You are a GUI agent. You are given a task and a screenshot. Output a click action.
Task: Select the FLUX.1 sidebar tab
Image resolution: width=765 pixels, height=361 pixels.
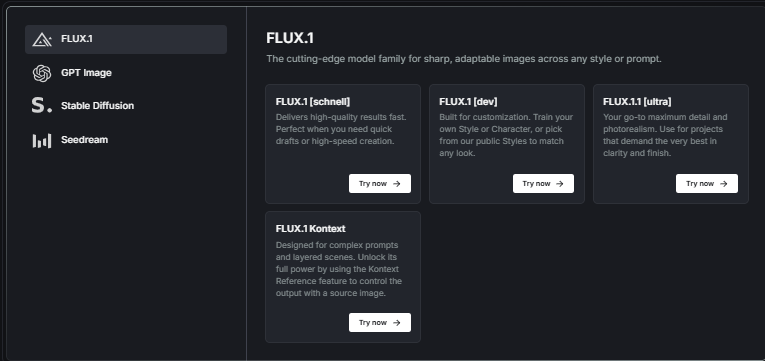(x=126, y=40)
